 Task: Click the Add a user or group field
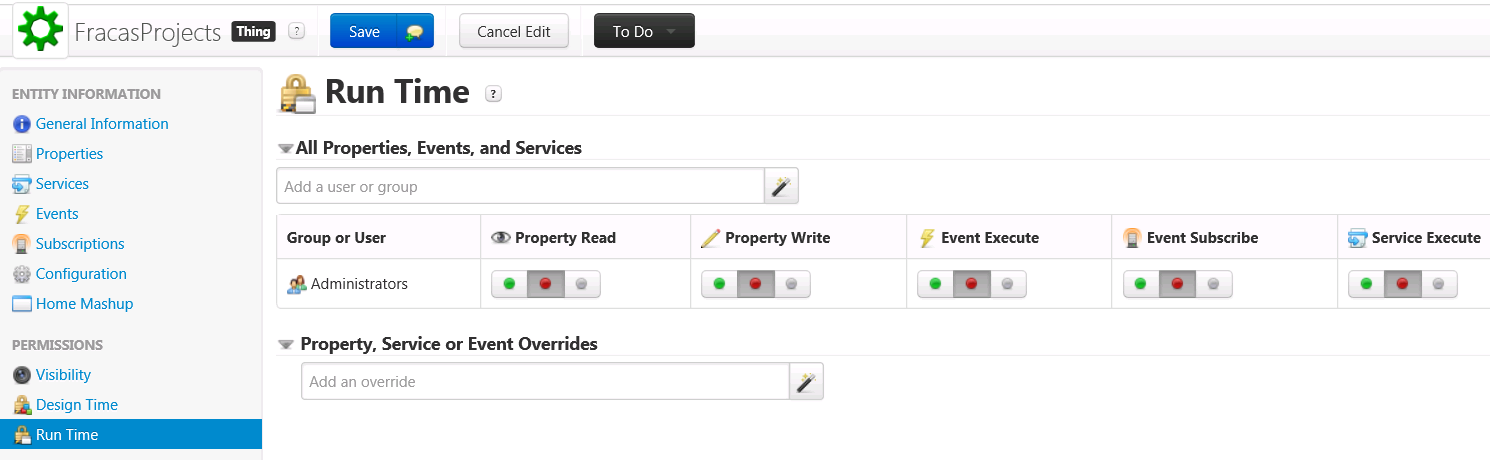coord(520,186)
